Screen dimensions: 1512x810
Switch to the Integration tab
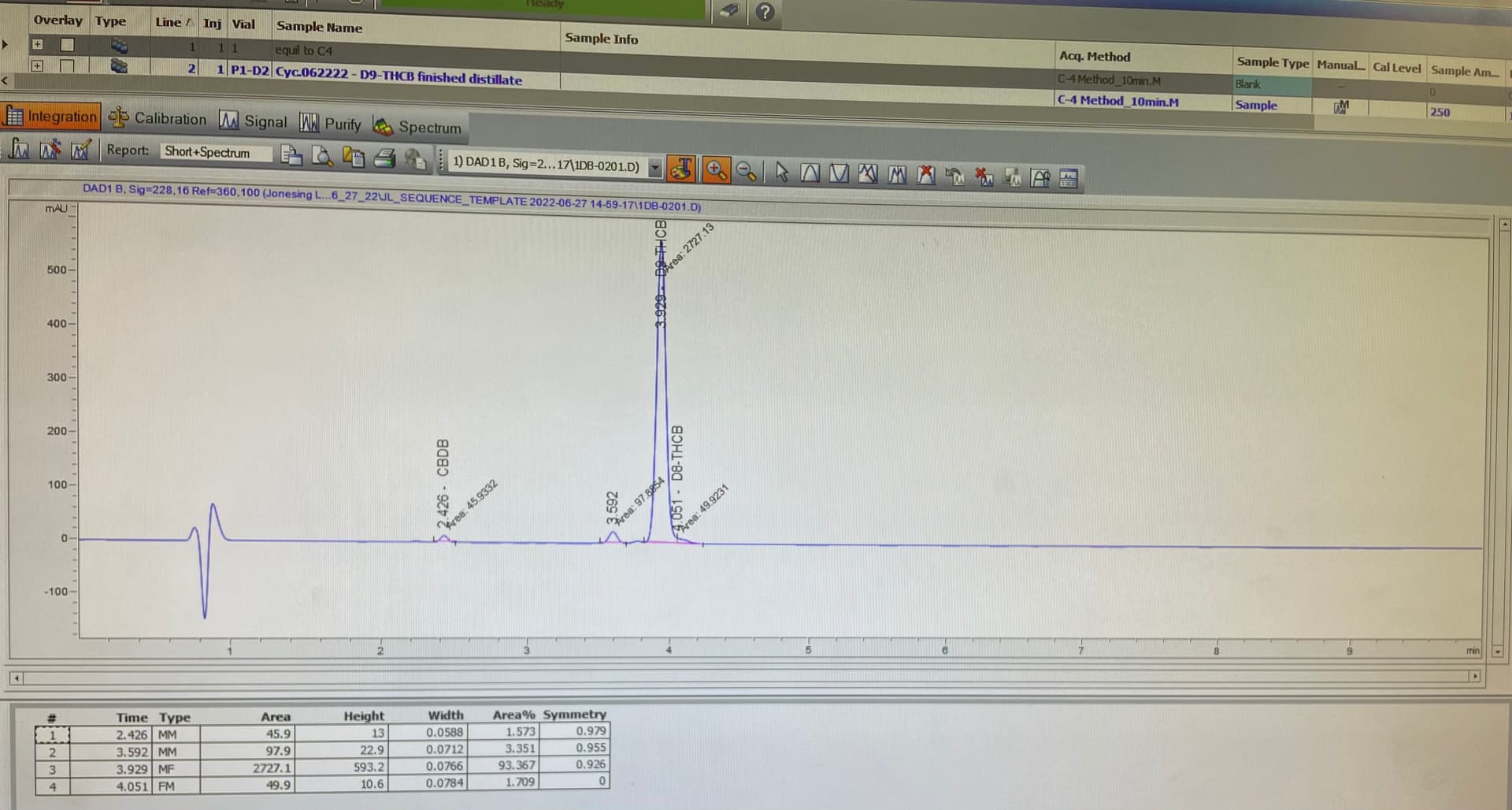click(52, 117)
